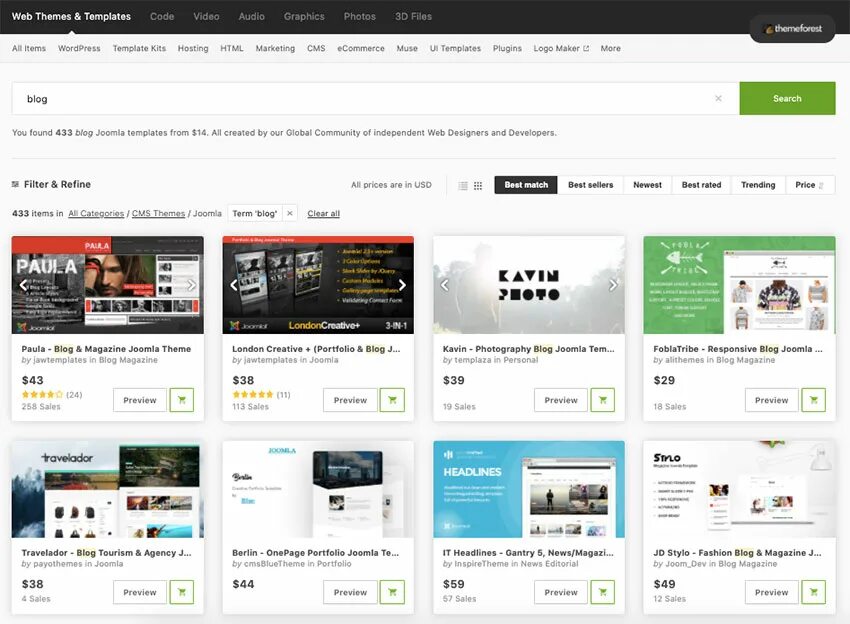Go to Marketing category
The image size is (850, 624).
point(275,48)
